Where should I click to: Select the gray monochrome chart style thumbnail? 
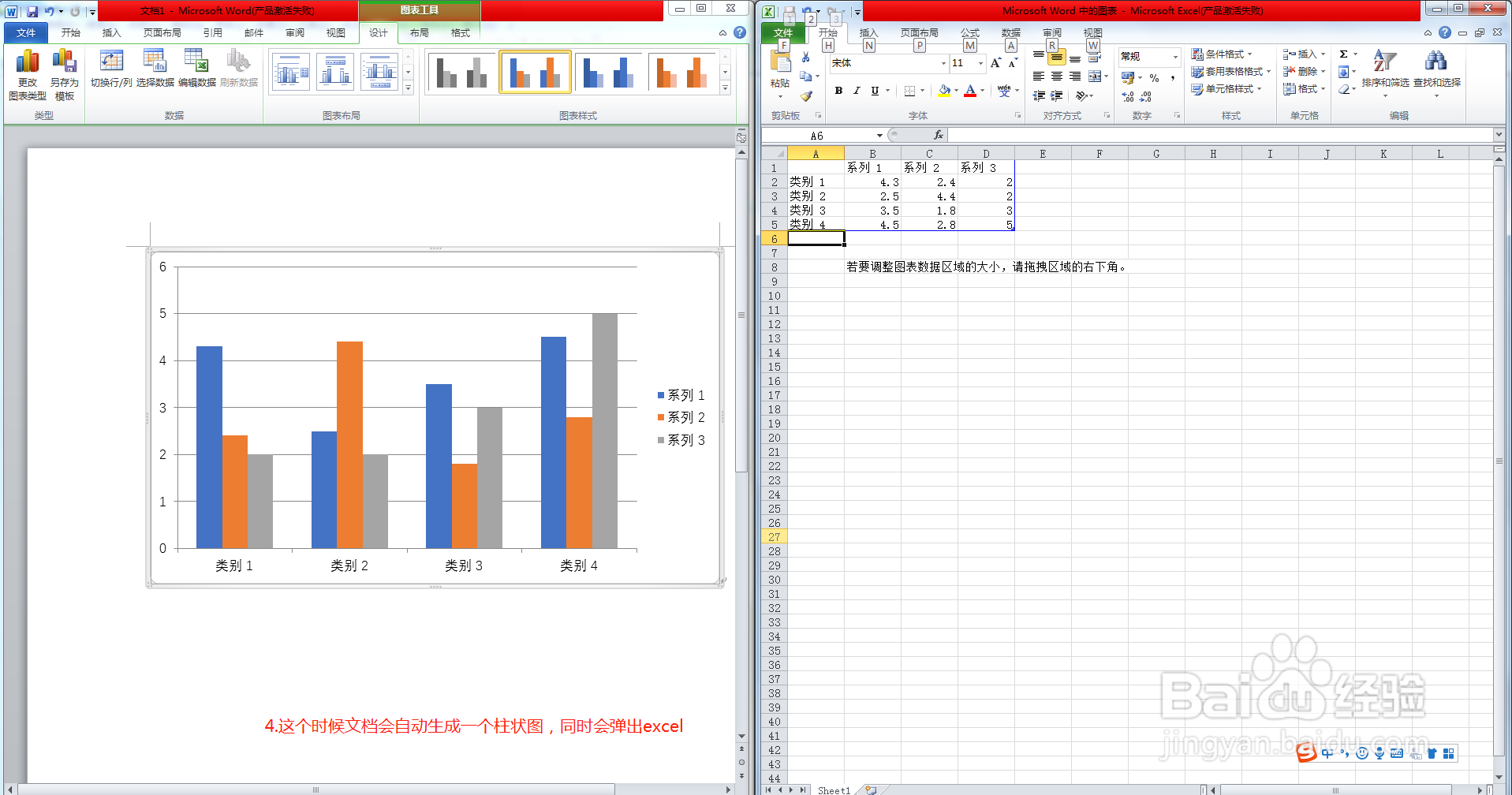tap(462, 72)
